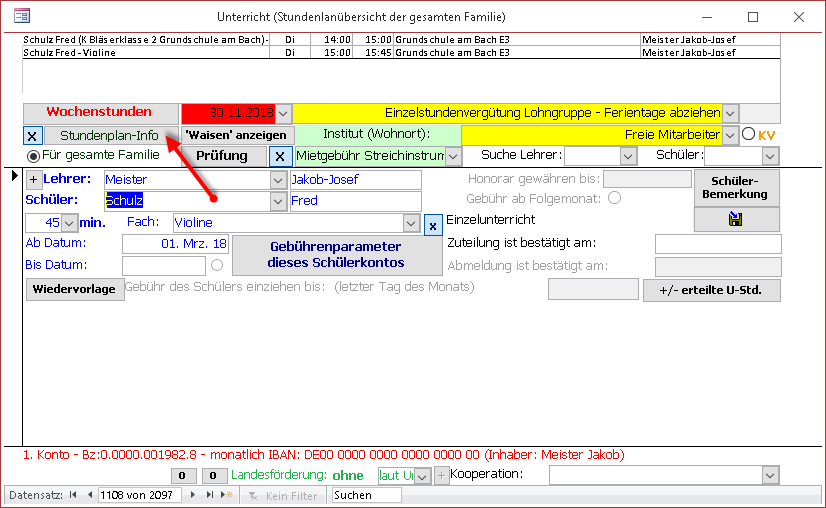Create new record with the star arrow icon
The image size is (826, 508).
(226, 495)
